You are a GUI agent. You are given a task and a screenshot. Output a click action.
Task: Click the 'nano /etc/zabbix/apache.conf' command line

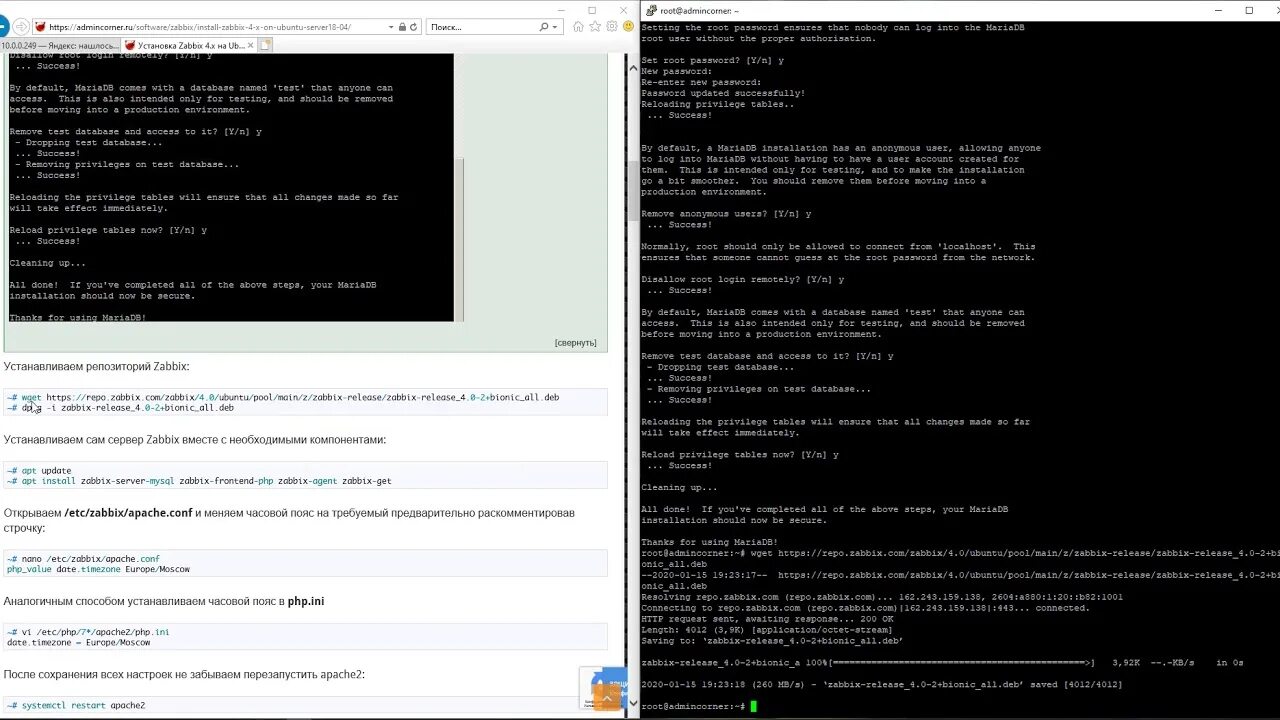pyautogui.click(x=83, y=558)
